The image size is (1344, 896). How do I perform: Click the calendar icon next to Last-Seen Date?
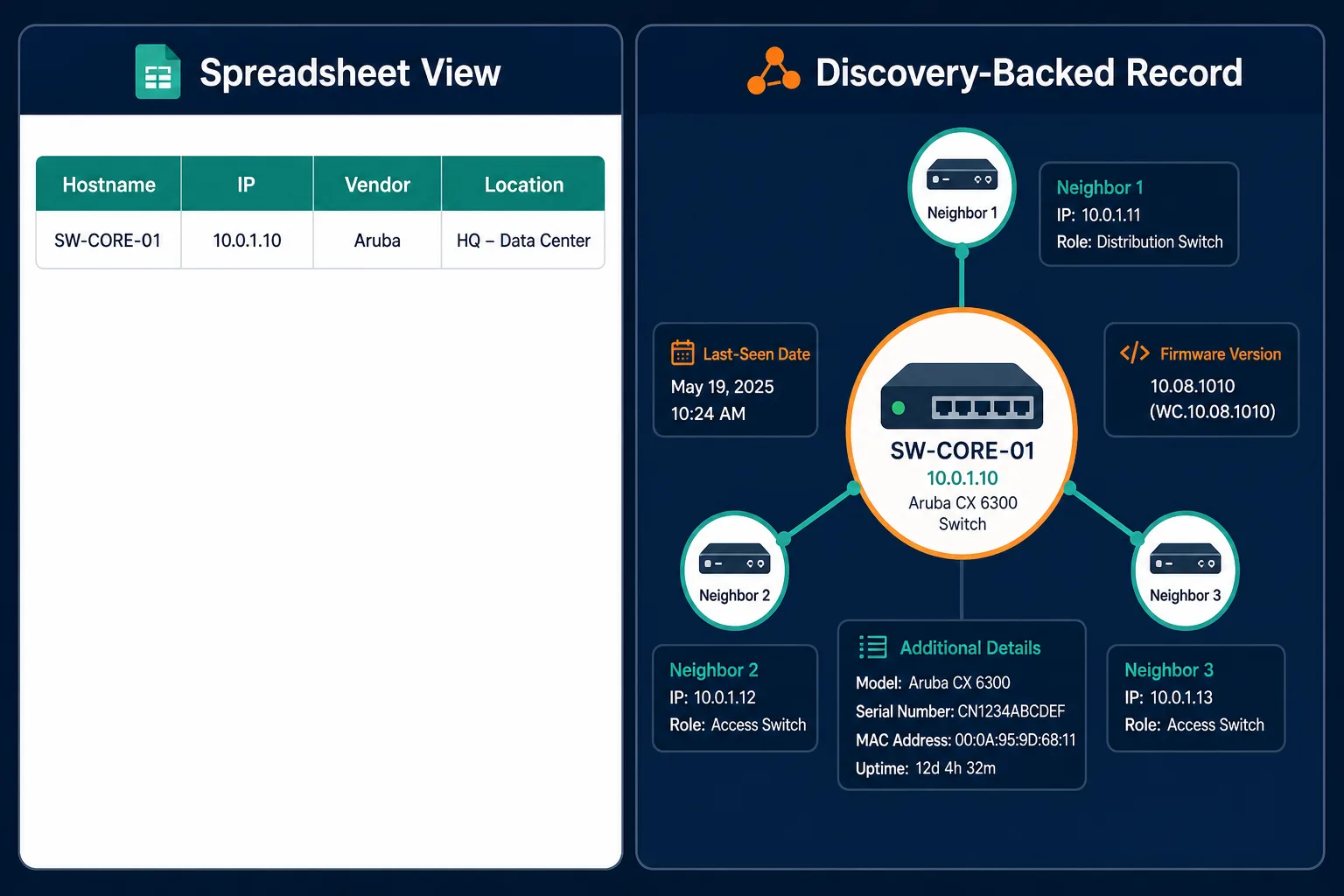[682, 353]
